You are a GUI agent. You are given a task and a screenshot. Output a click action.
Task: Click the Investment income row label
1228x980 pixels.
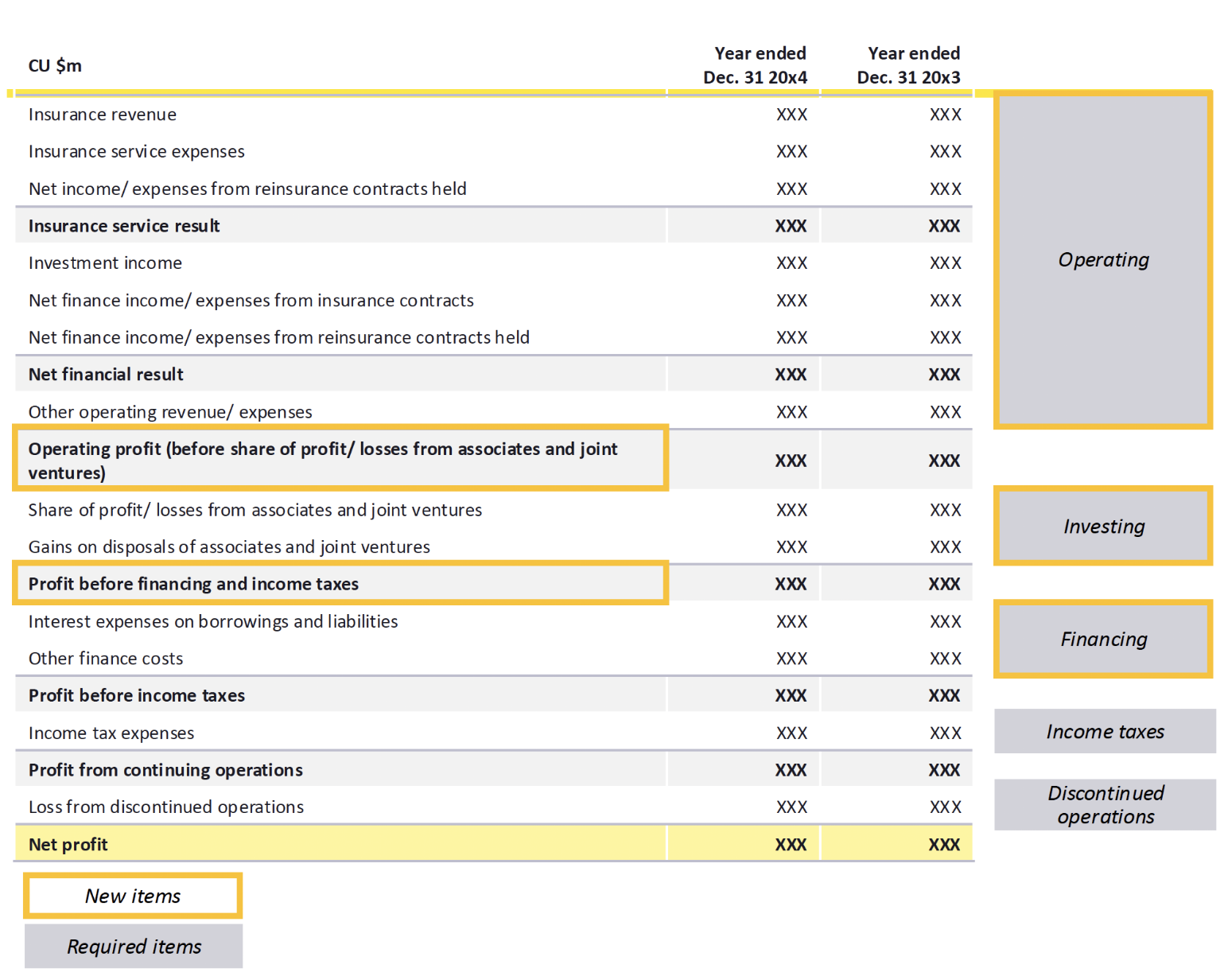click(x=105, y=263)
